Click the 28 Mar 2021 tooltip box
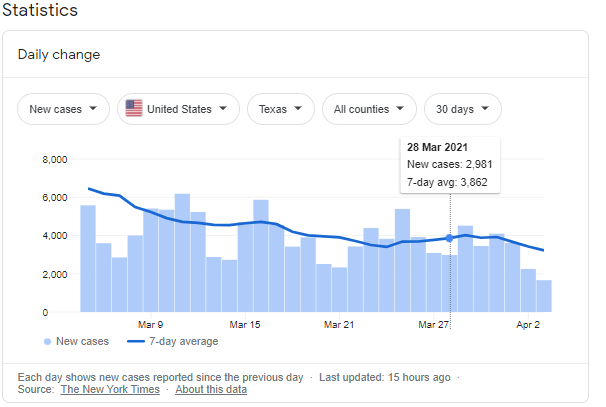The height and width of the screenshot is (407, 606). [x=449, y=163]
